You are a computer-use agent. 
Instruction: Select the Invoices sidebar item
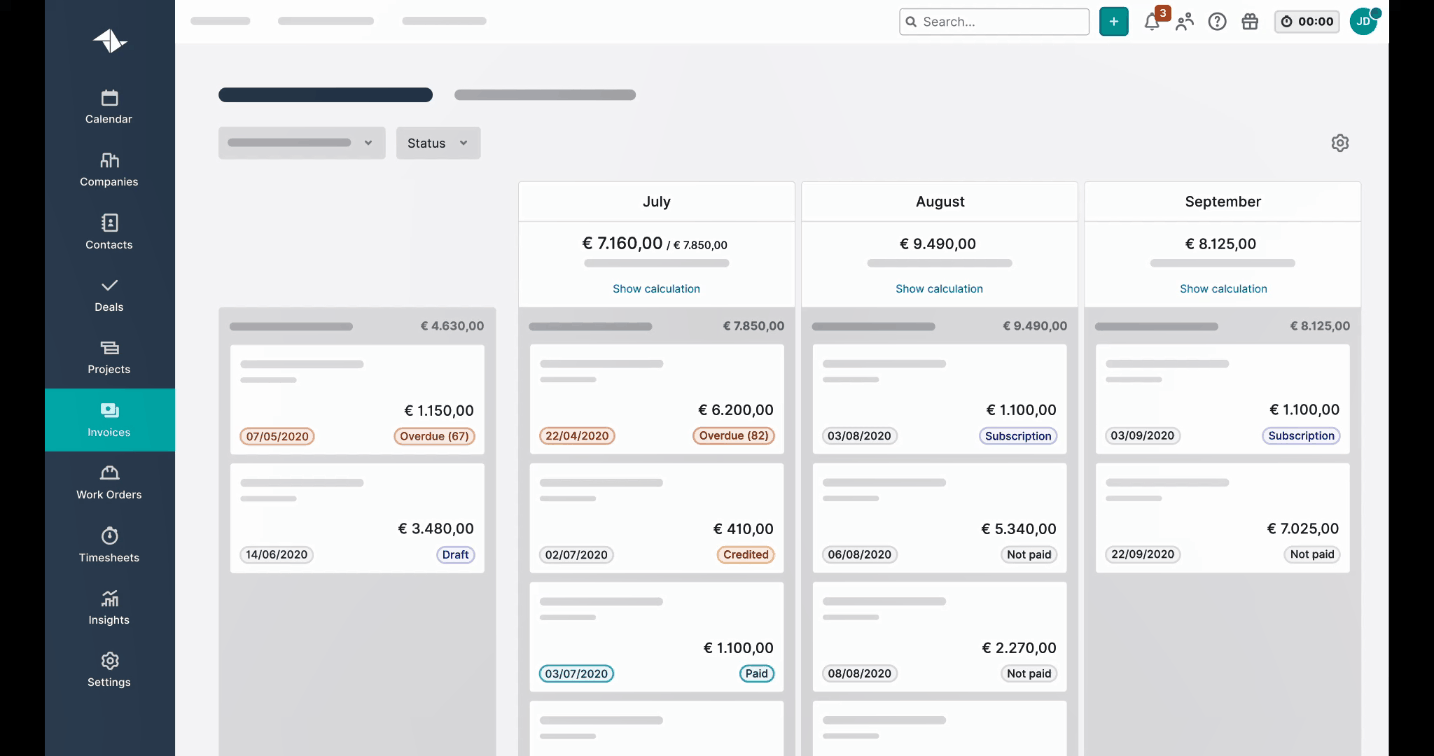pos(109,420)
